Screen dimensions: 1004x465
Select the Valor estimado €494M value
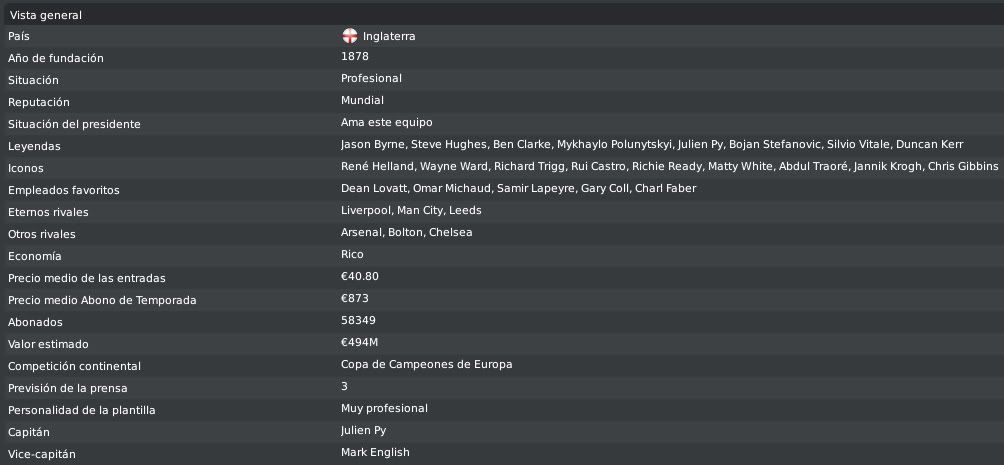click(359, 343)
